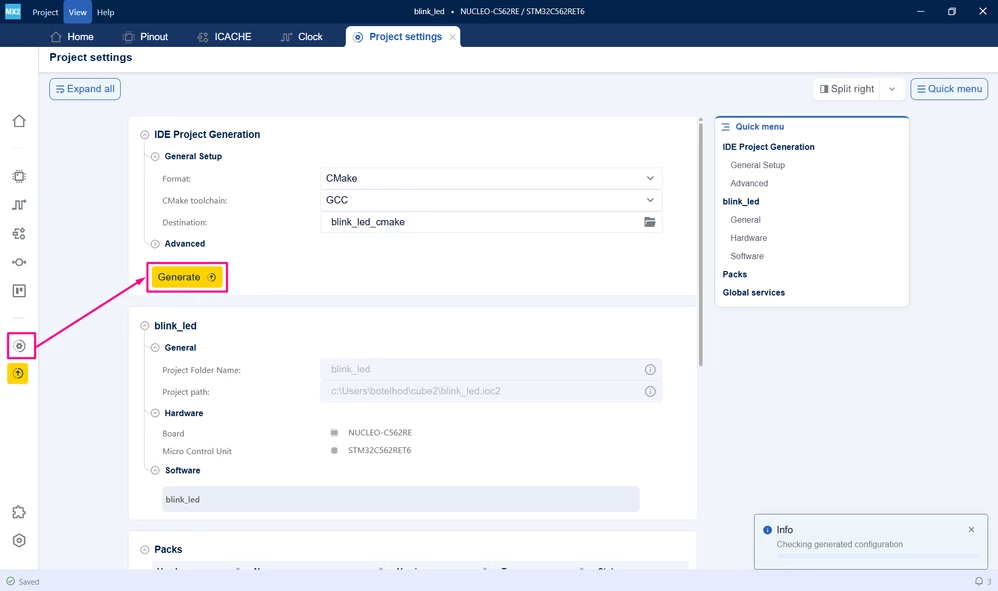Click the Split right button
This screenshot has width=998, height=591.
click(847, 89)
